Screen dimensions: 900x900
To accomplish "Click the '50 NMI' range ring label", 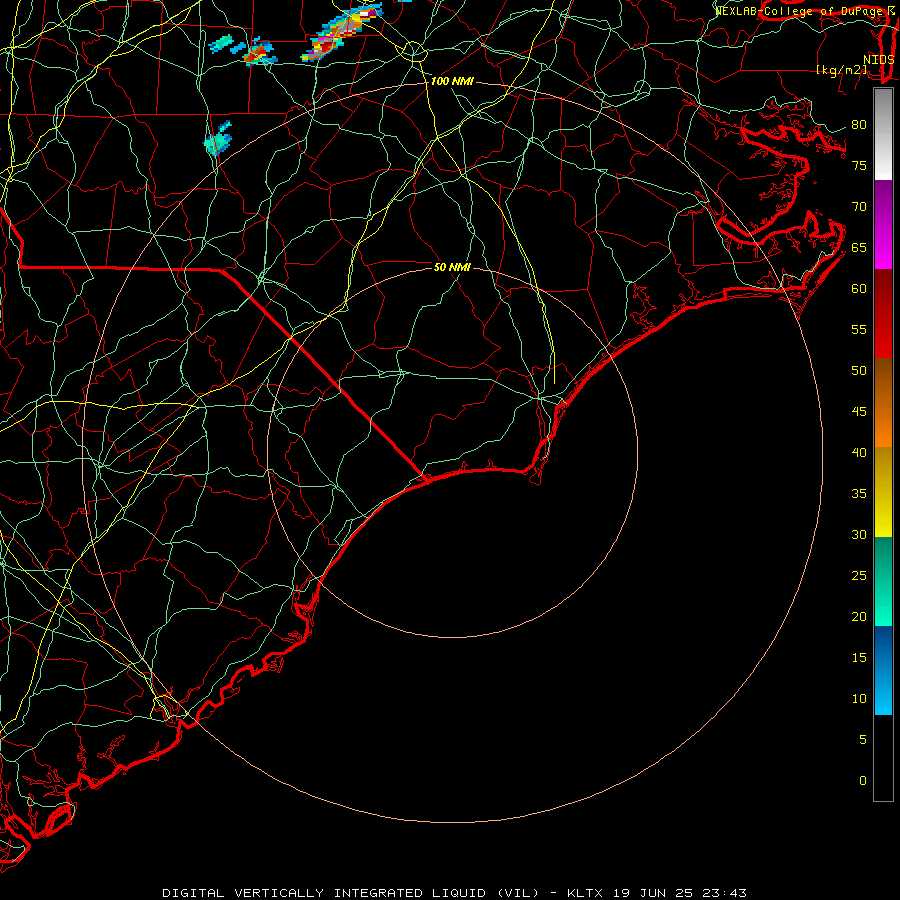I will click(x=452, y=267).
